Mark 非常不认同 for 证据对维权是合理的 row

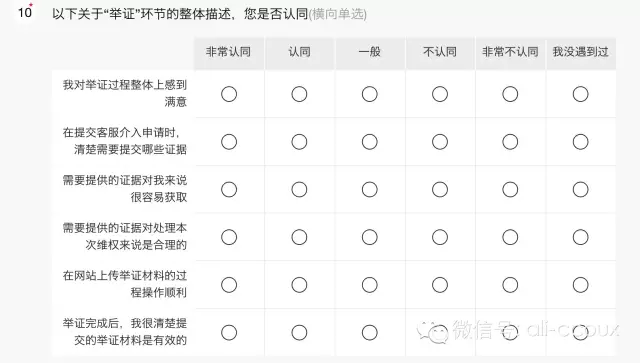click(x=510, y=237)
